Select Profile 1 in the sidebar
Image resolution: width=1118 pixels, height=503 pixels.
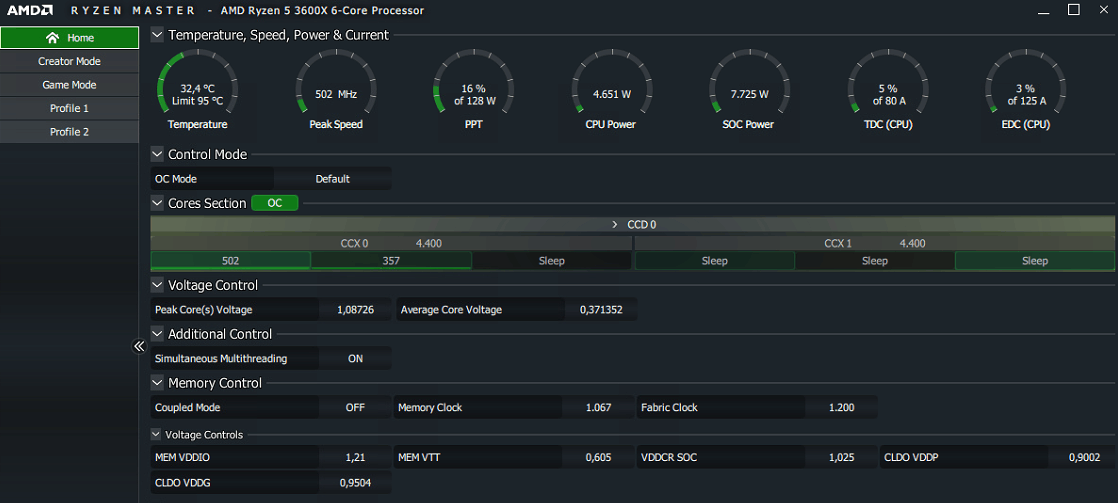(69, 108)
